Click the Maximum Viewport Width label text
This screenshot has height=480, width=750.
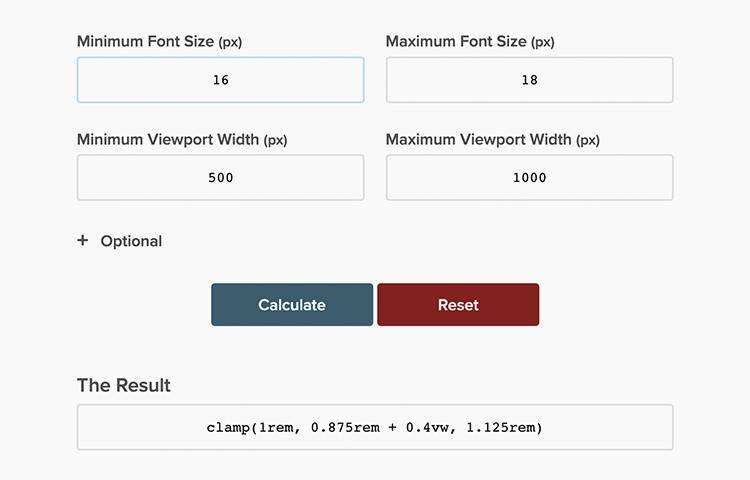pyautogui.click(x=477, y=140)
